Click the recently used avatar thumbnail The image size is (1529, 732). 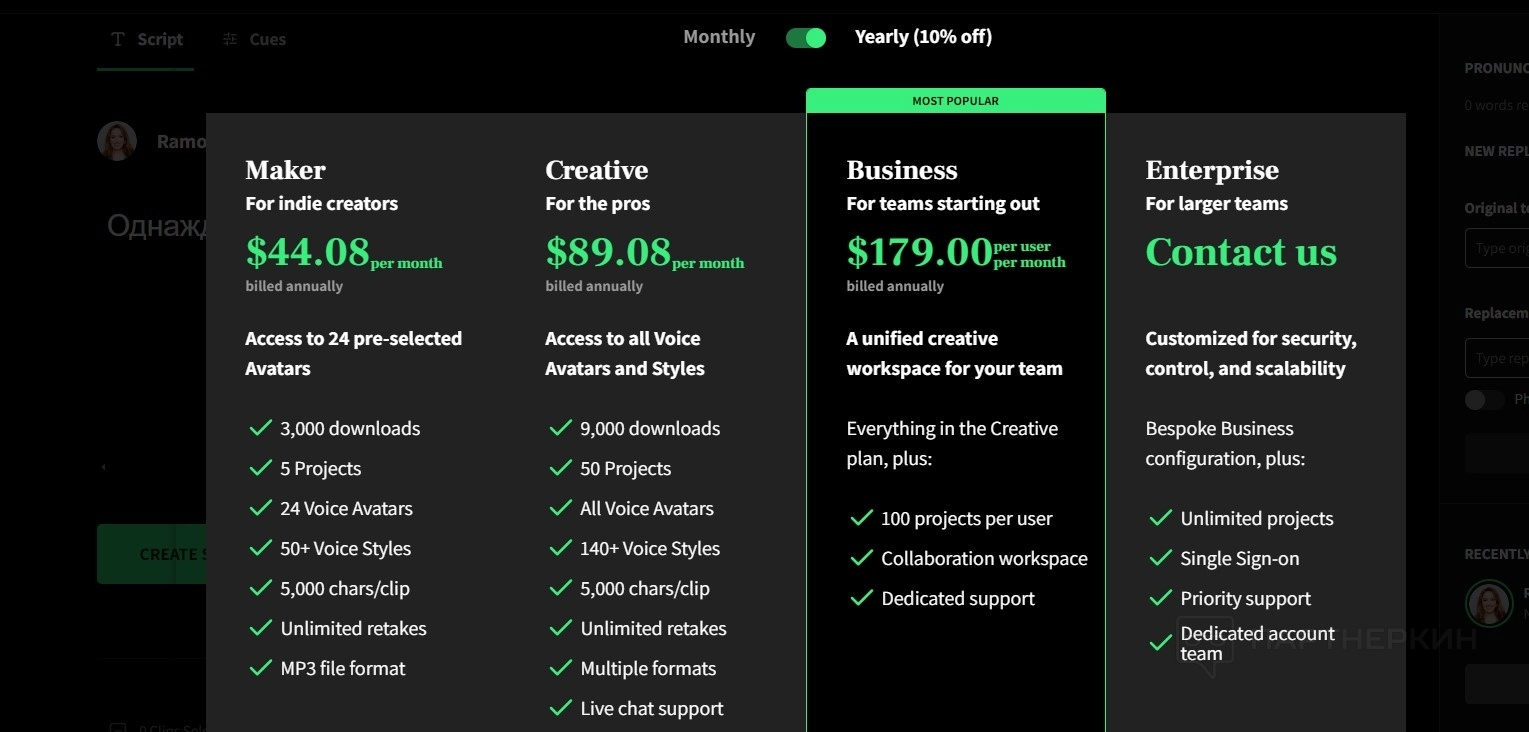point(1488,603)
